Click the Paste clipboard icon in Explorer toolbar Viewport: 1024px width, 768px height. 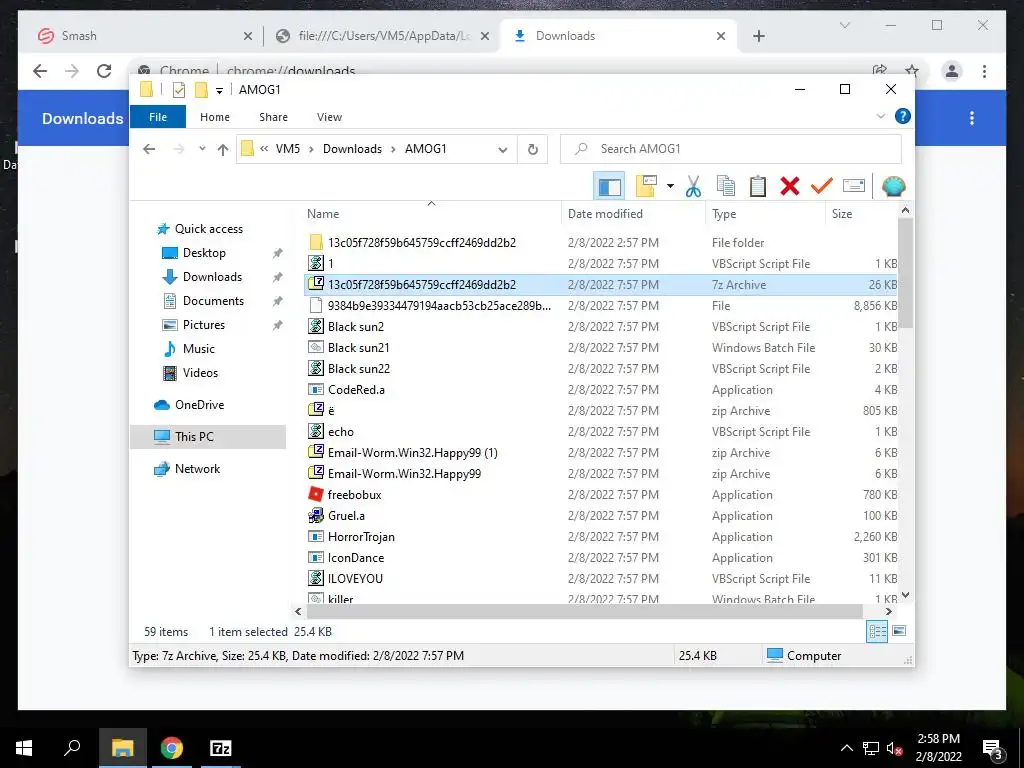pos(758,187)
